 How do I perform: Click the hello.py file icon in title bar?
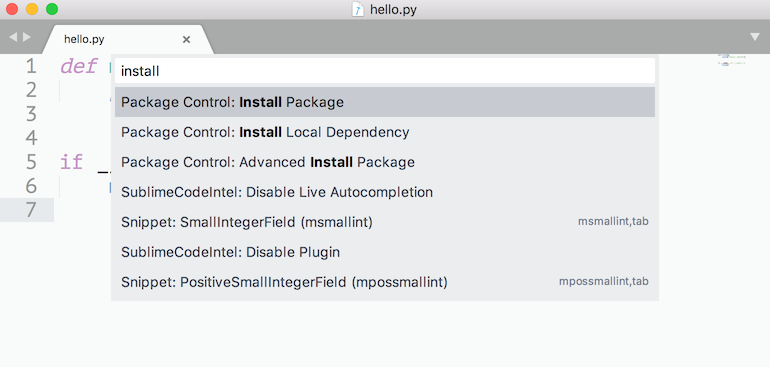(358, 9)
